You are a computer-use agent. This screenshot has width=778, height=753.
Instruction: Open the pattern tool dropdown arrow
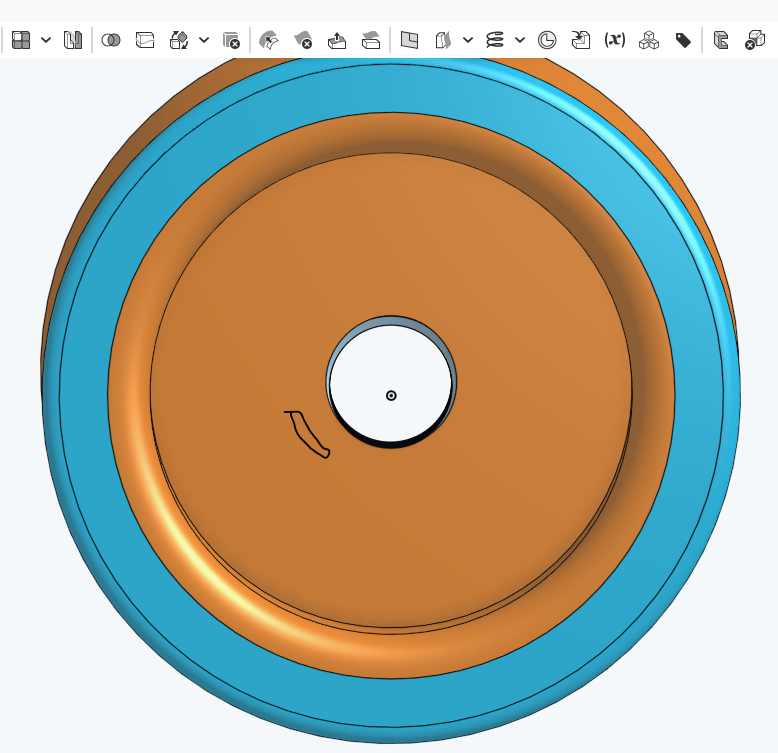(x=46, y=40)
